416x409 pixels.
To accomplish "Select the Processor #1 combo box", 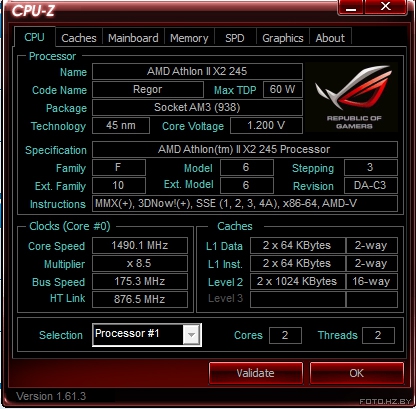I will click(147, 335).
